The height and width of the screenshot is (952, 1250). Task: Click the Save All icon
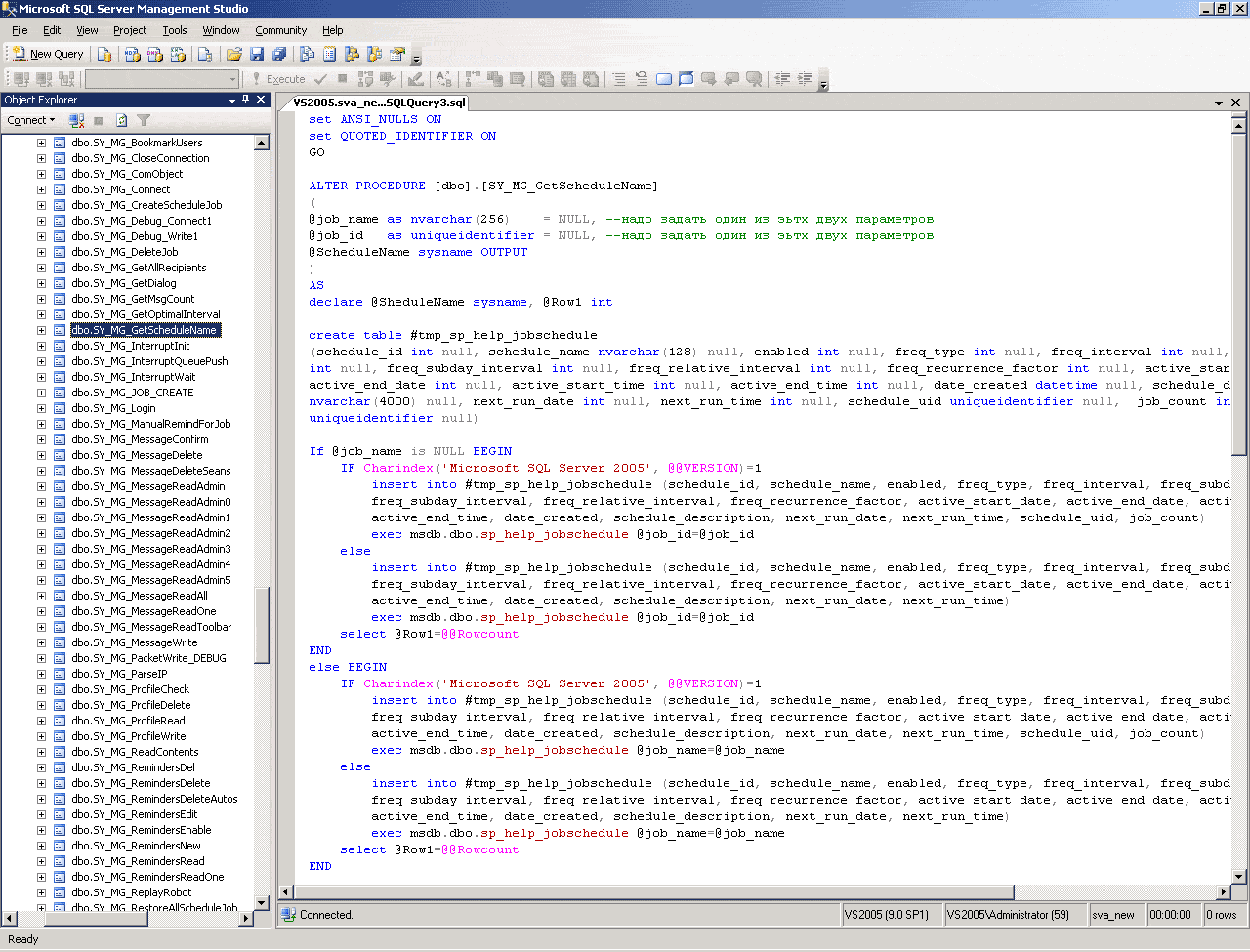click(280, 55)
